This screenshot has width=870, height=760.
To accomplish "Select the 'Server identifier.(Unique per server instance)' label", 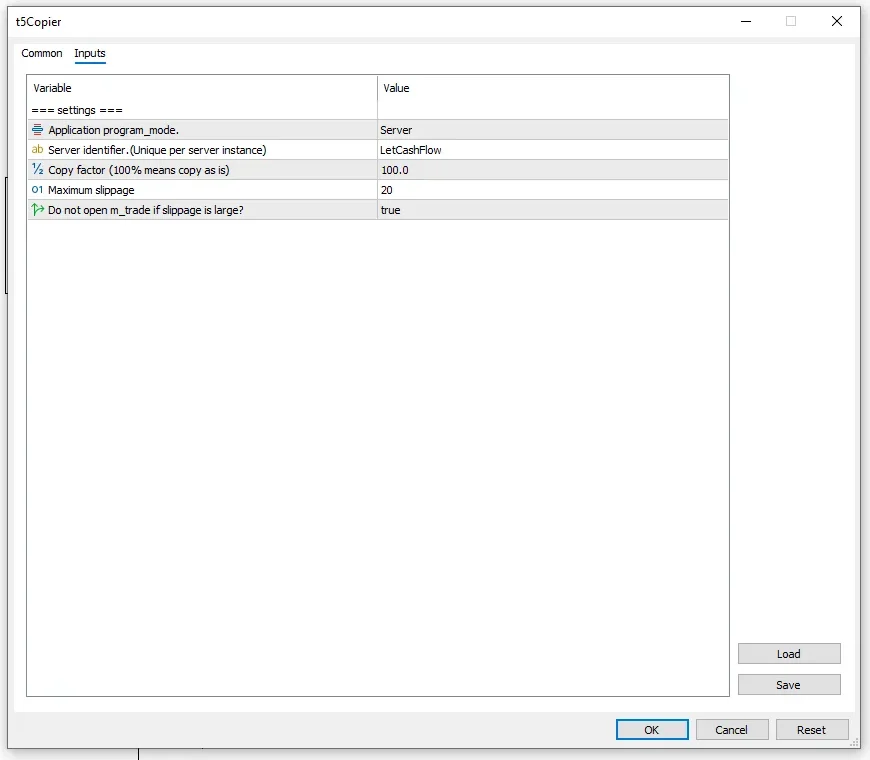I will click(x=157, y=150).
